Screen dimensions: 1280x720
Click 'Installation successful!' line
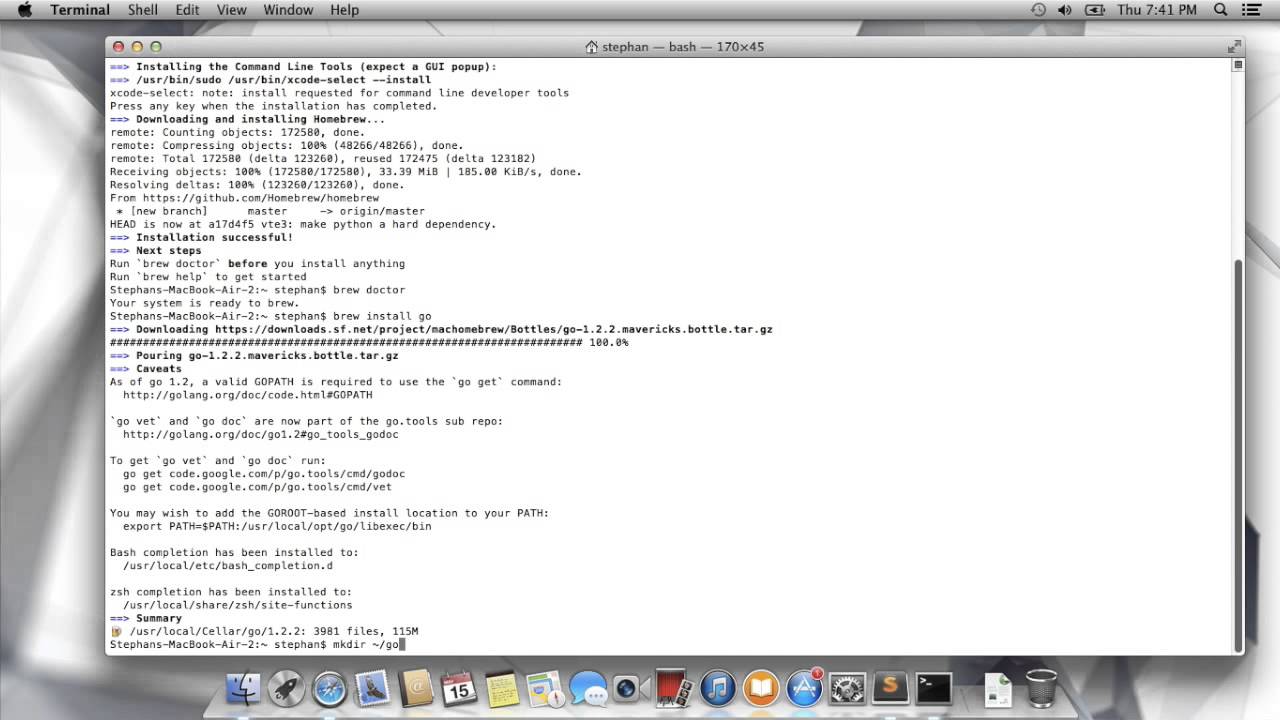(201, 237)
